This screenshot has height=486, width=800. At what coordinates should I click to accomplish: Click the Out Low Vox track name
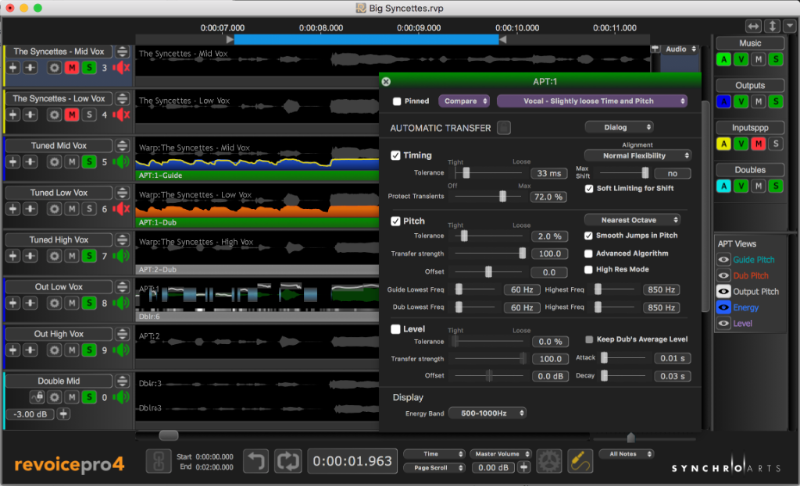pyautogui.click(x=59, y=287)
